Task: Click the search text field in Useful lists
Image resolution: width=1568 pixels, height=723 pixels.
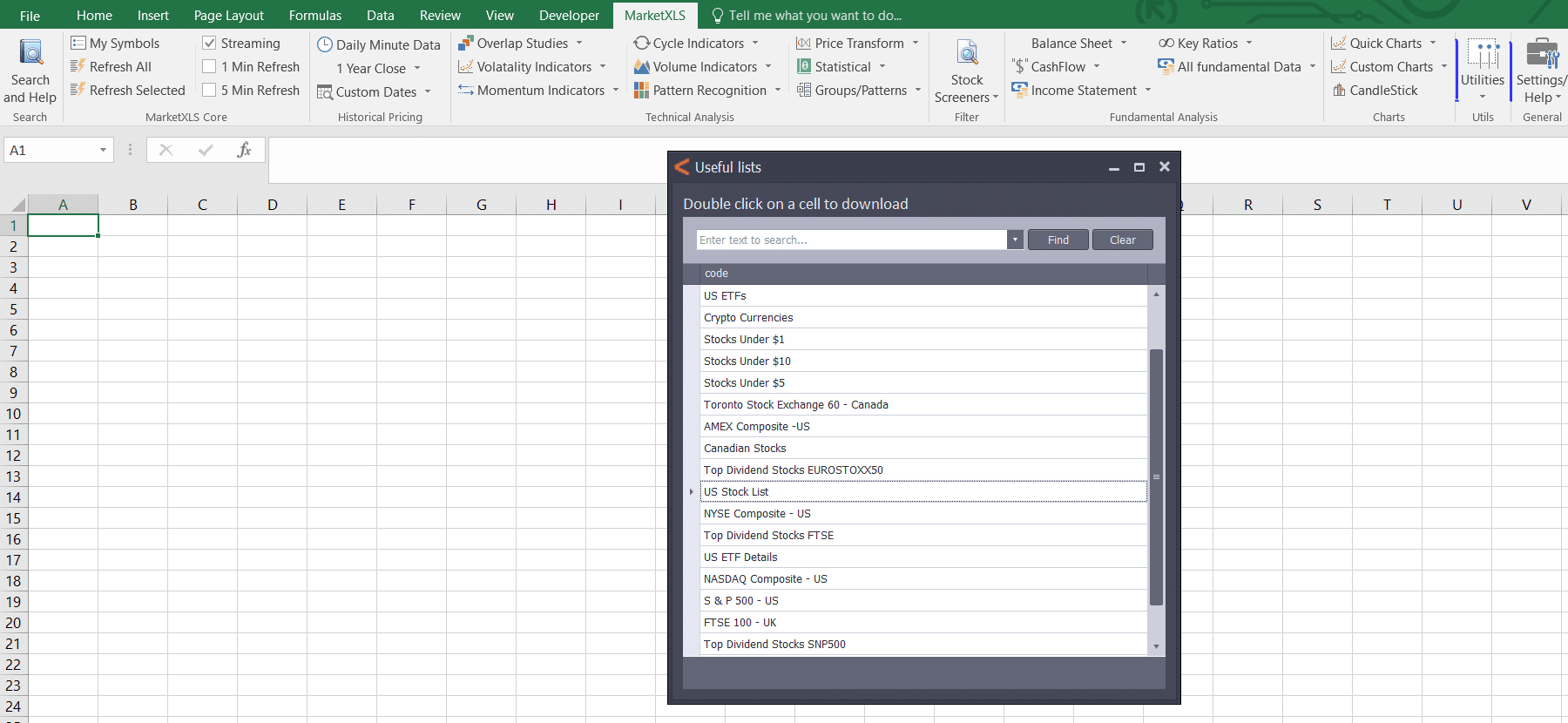Action: click(852, 240)
